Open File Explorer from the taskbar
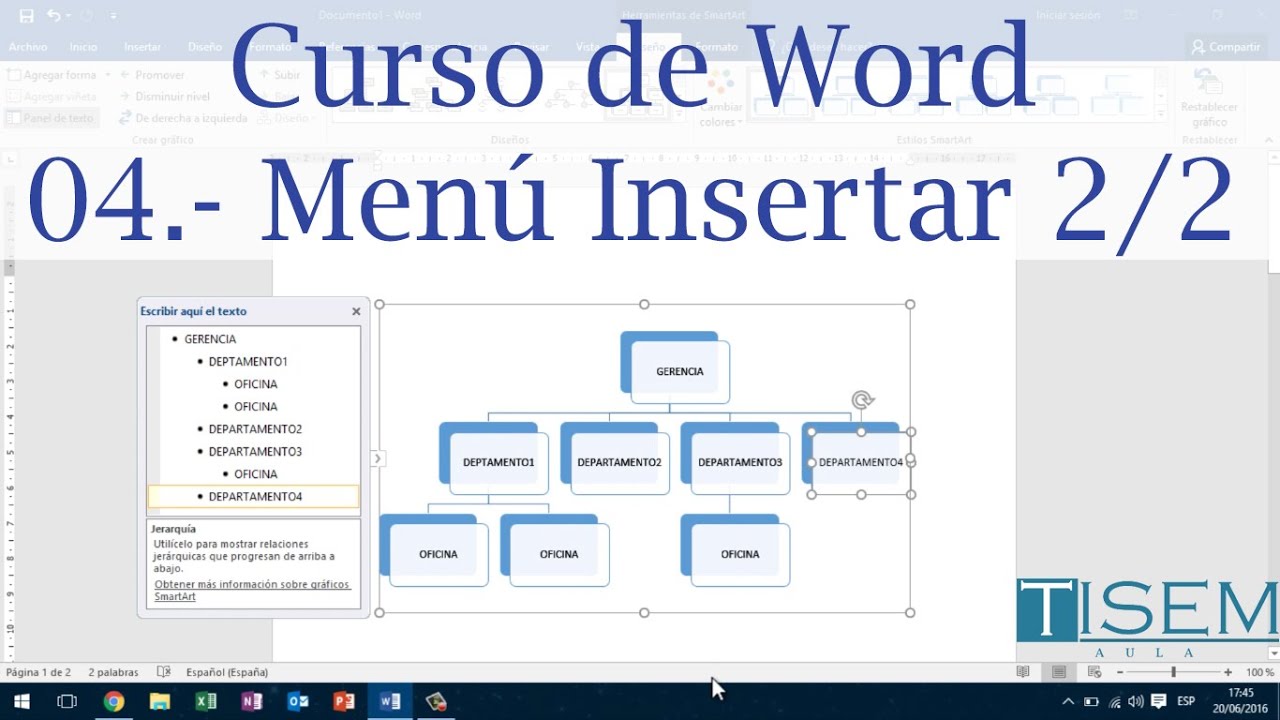 [159, 702]
